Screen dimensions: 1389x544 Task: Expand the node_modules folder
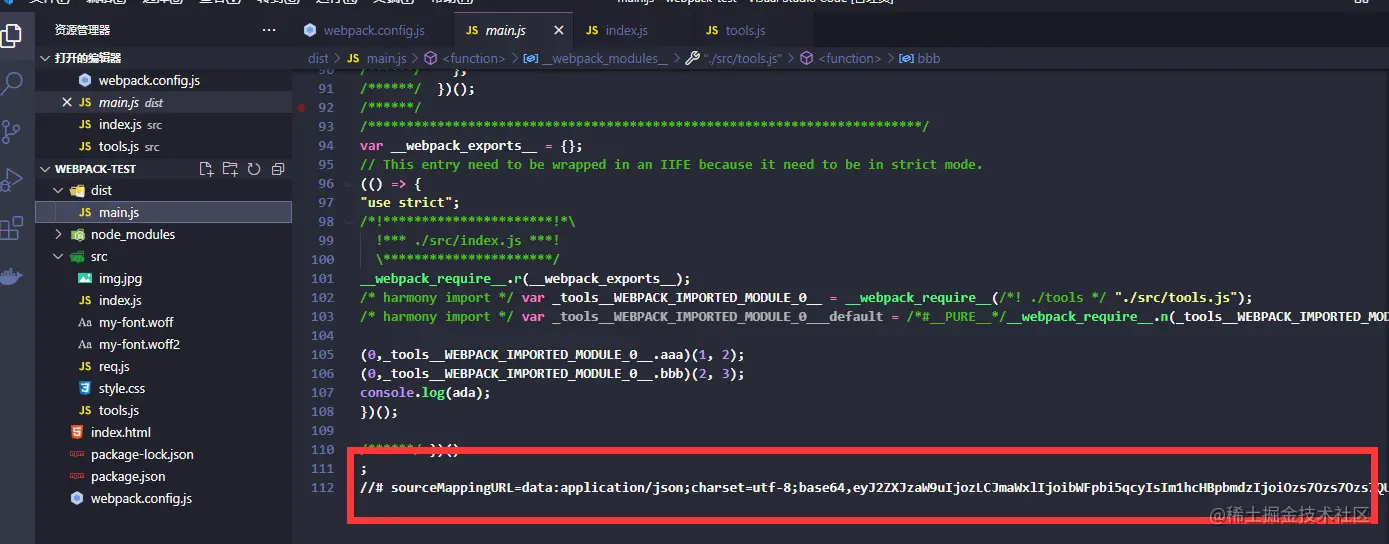58,234
